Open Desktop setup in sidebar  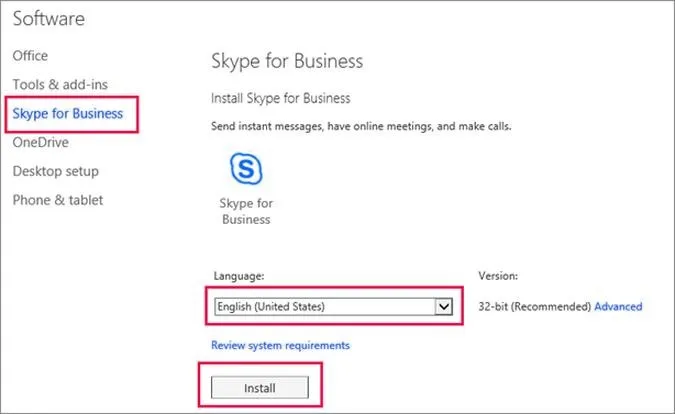[x=56, y=171]
